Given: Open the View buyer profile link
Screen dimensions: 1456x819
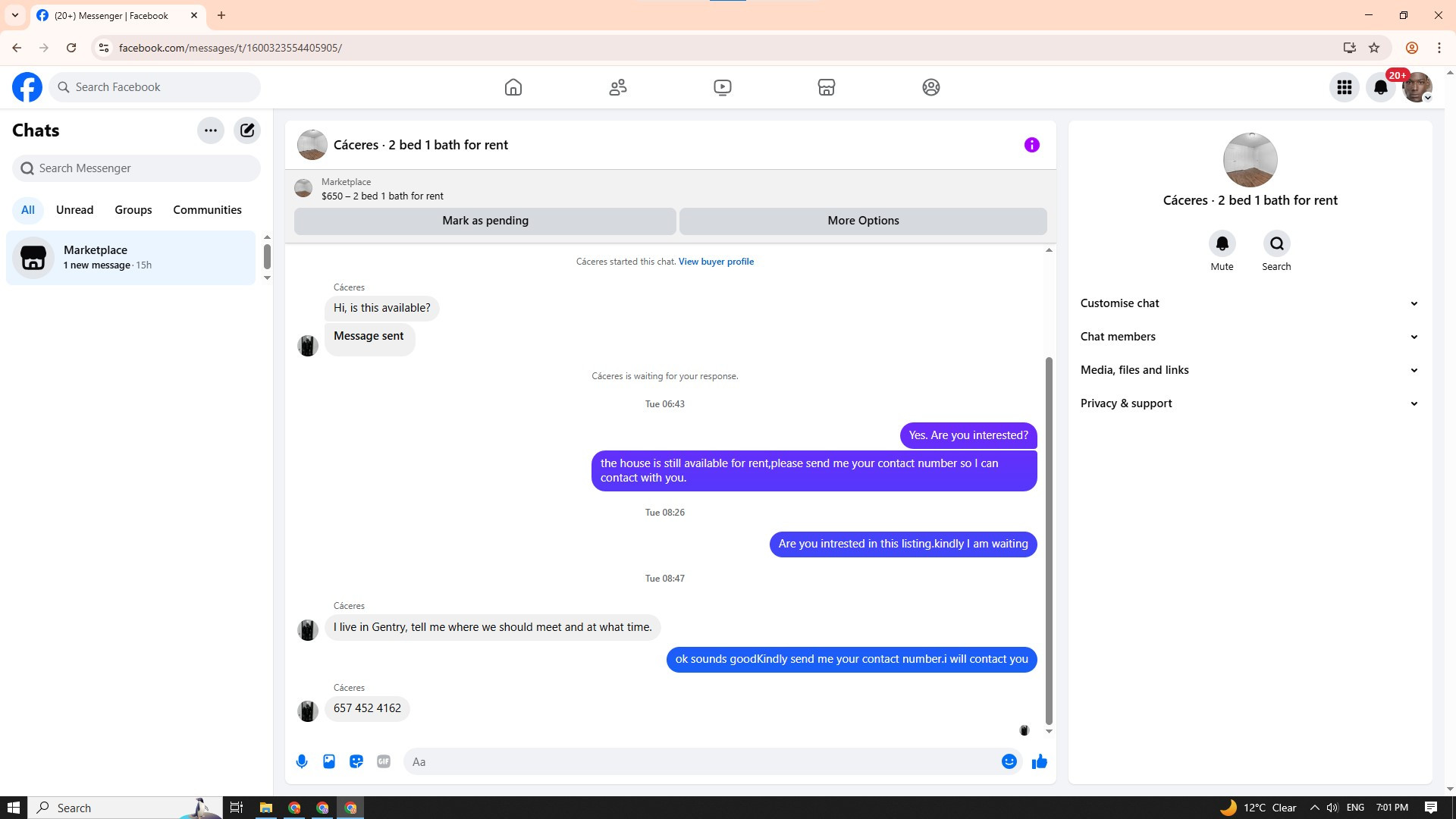Looking at the screenshot, I should [x=716, y=262].
